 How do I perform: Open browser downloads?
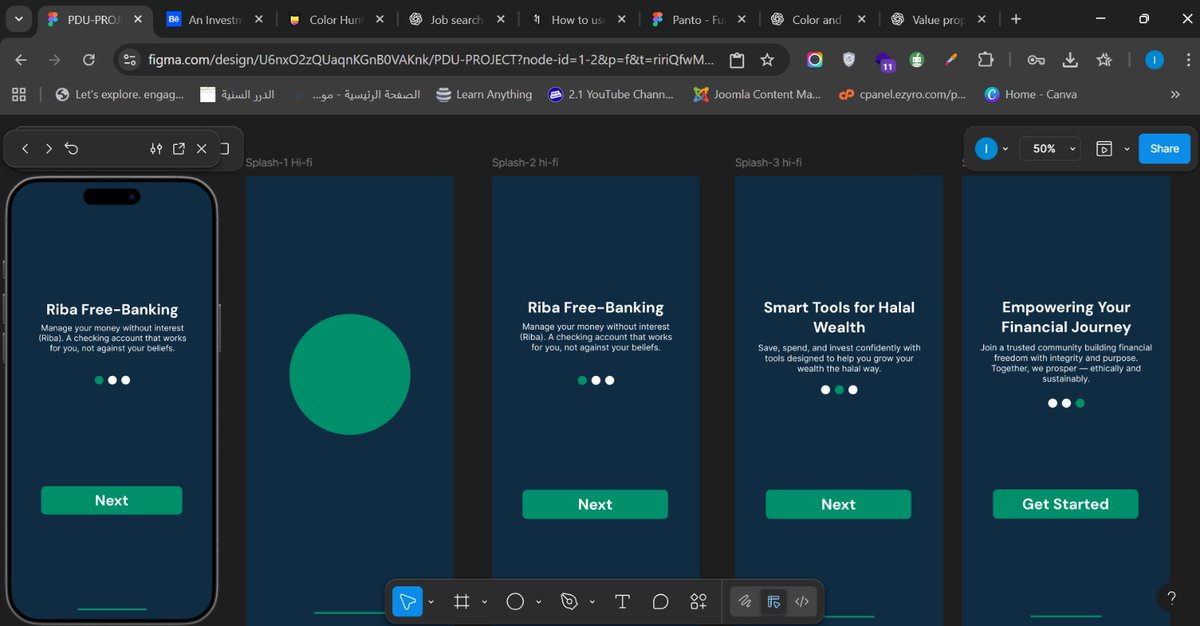pyautogui.click(x=1070, y=60)
